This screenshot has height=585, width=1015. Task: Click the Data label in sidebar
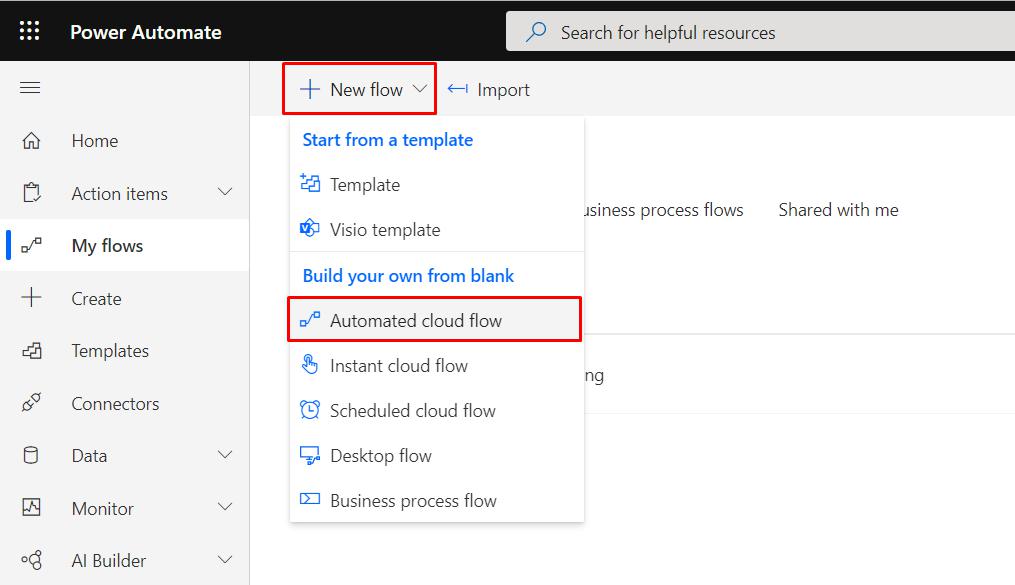(x=89, y=456)
